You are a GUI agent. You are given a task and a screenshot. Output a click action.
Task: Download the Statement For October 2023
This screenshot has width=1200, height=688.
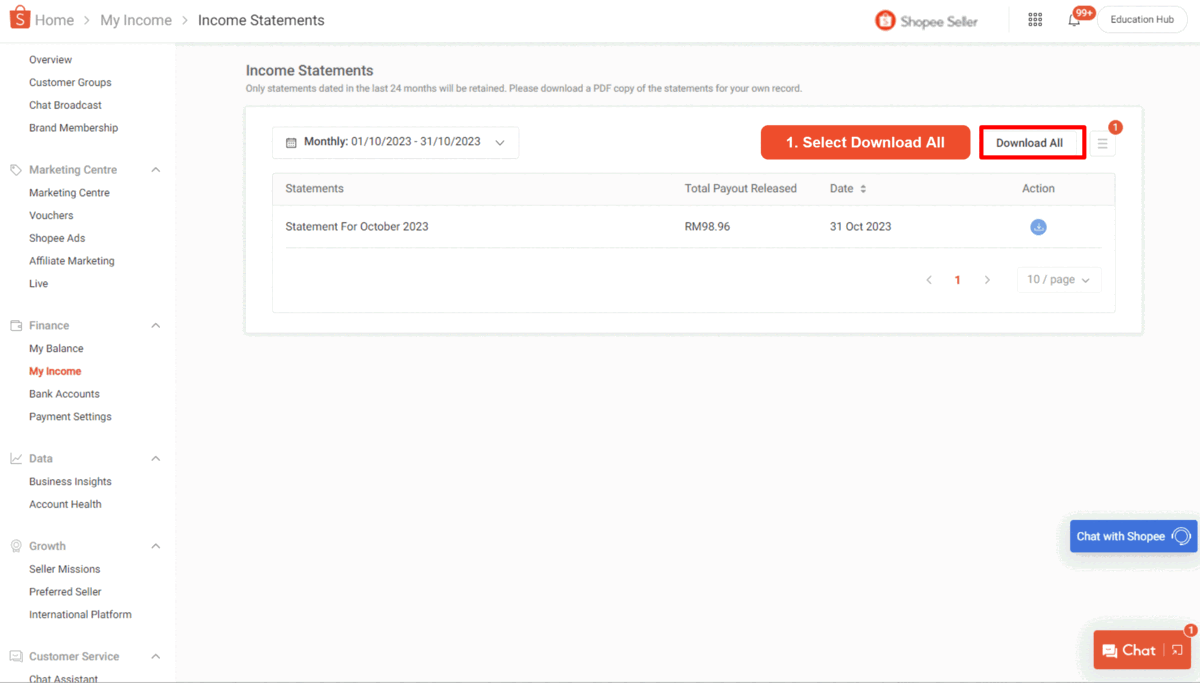point(1038,227)
